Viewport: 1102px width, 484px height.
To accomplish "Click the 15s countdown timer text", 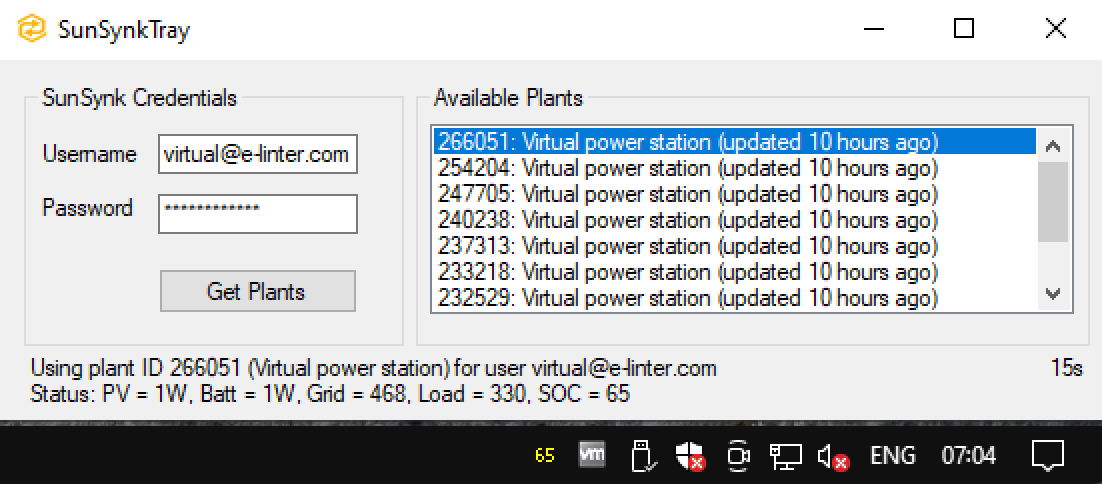I will point(1067,368).
